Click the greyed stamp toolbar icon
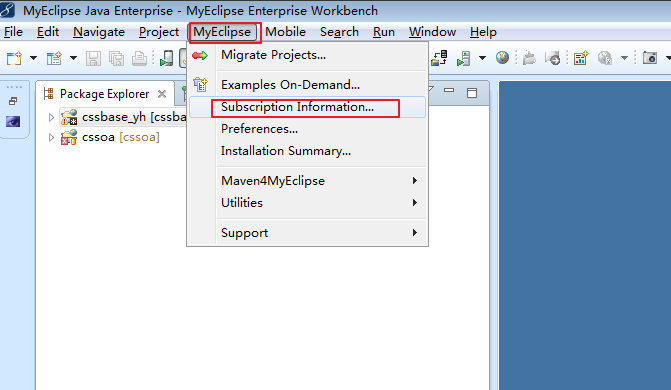This screenshot has height=390, width=671. click(529, 58)
